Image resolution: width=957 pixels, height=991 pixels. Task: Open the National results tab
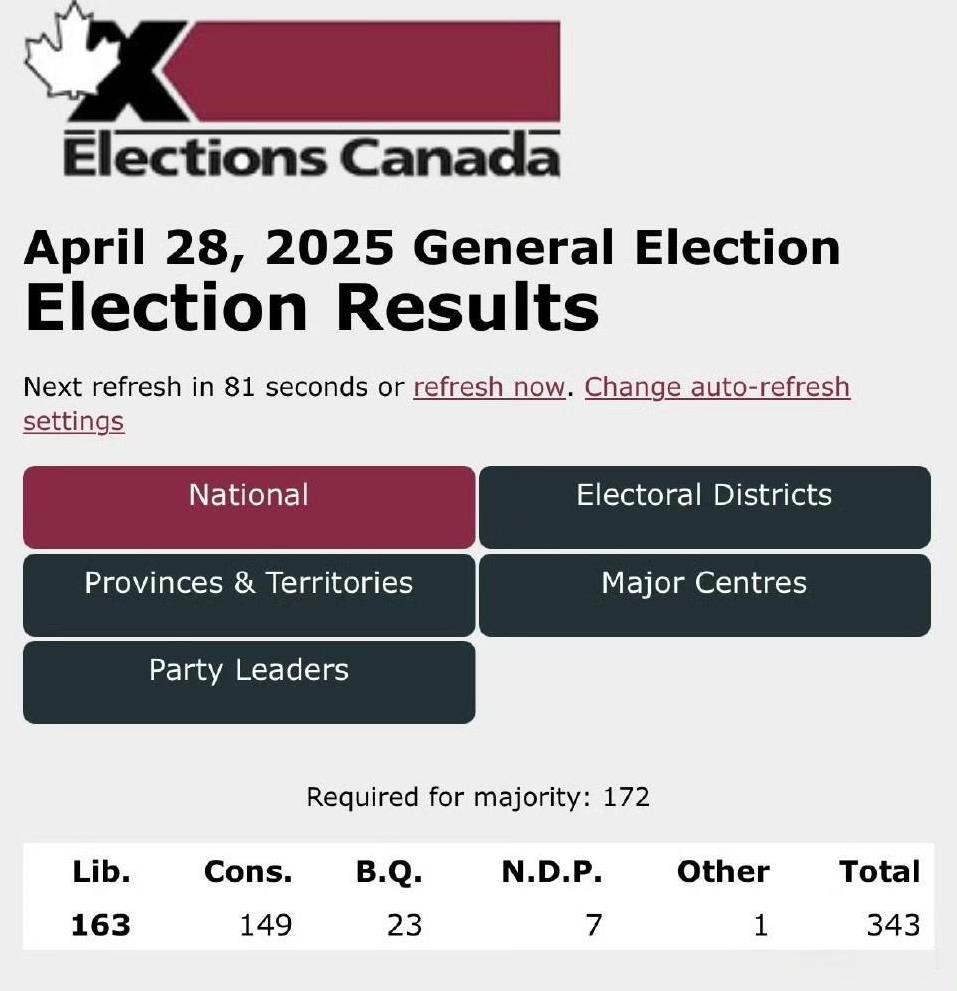coord(249,508)
